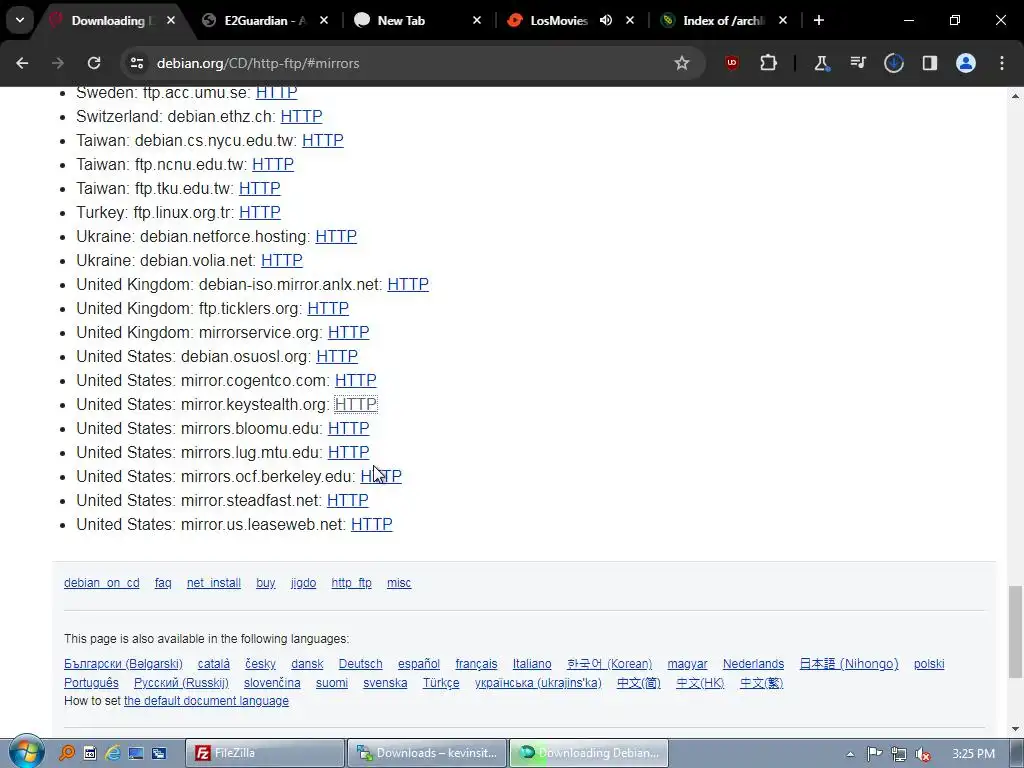Open the misc footer link
The image size is (1024, 768).
pyautogui.click(x=399, y=583)
